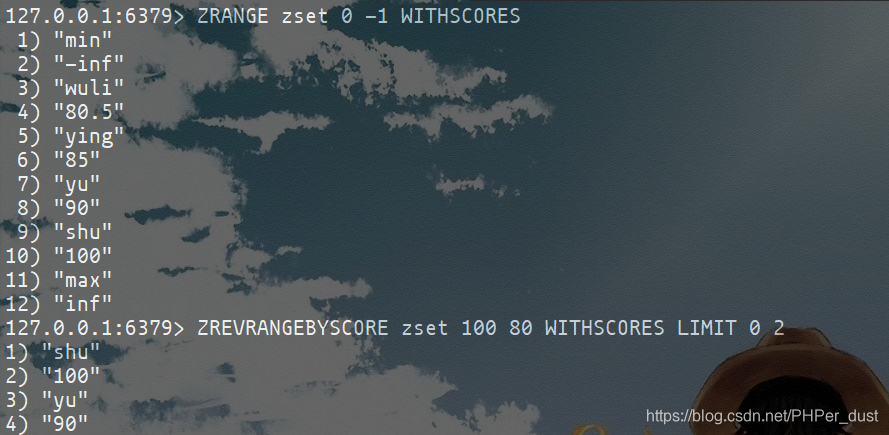This screenshot has height=435, width=889.
Task: Select the "min" result line
Action: click(83, 41)
